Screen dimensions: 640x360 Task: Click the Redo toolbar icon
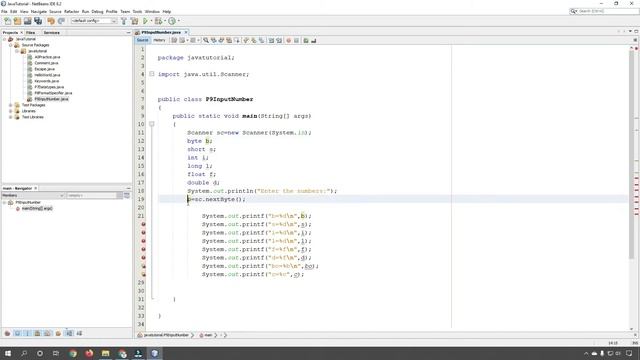click(x=61, y=21)
